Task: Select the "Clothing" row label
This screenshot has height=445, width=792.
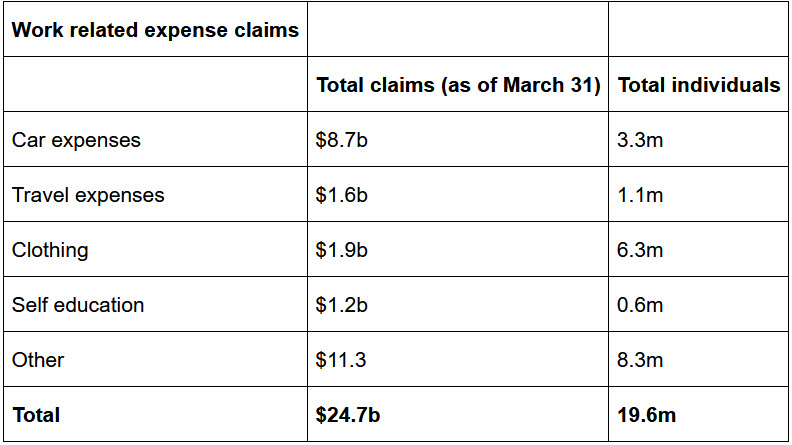Action: click(50, 250)
